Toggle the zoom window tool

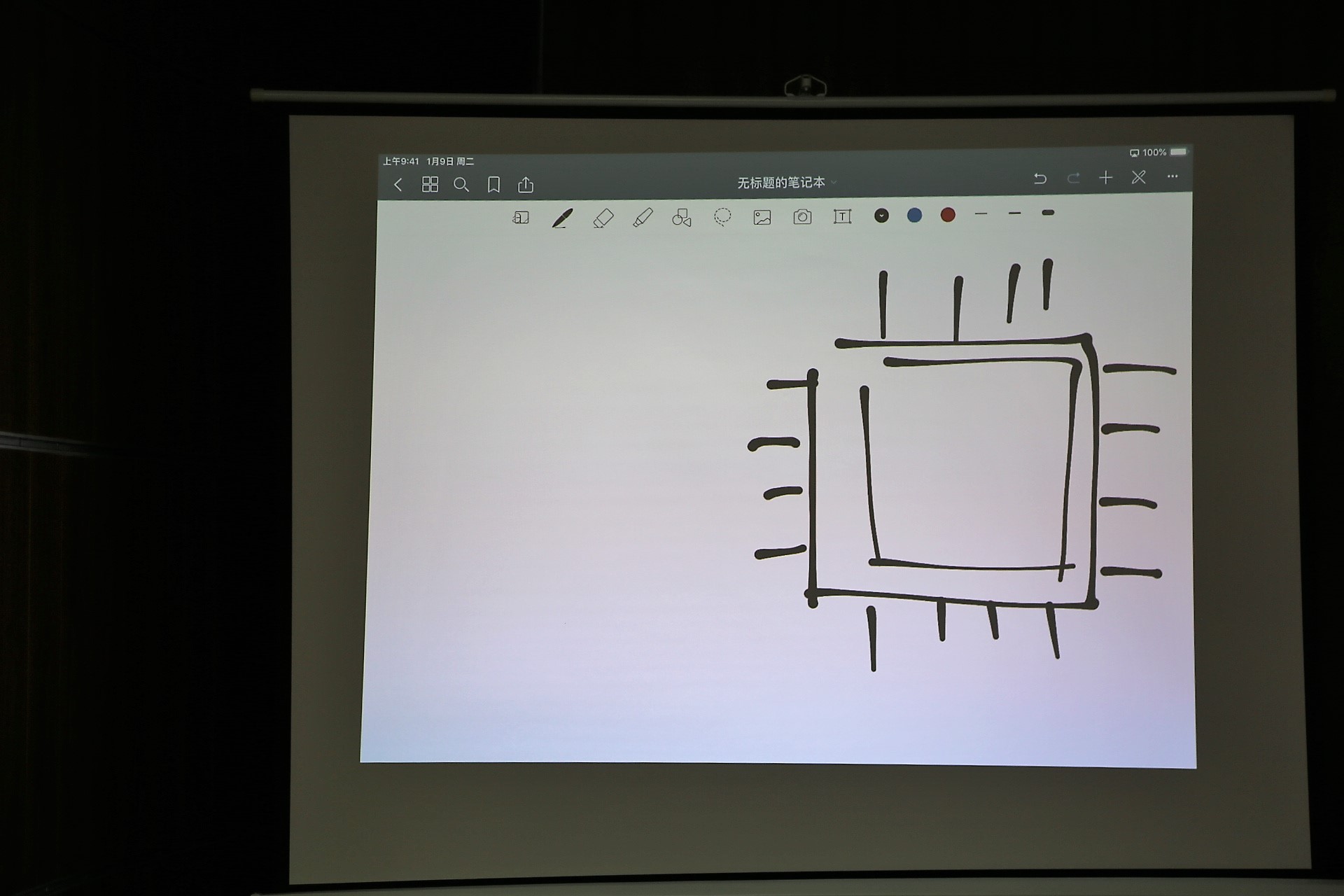[x=520, y=218]
